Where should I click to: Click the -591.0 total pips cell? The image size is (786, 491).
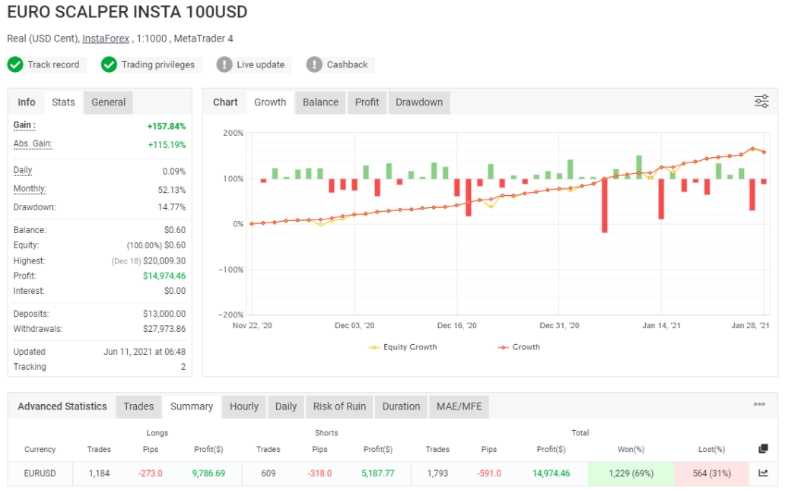489,473
